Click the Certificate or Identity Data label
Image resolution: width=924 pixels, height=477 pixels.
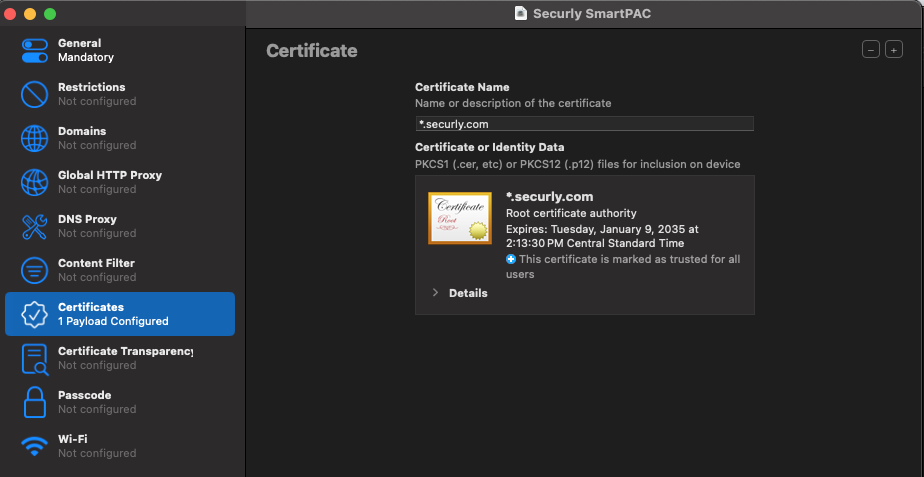490,147
